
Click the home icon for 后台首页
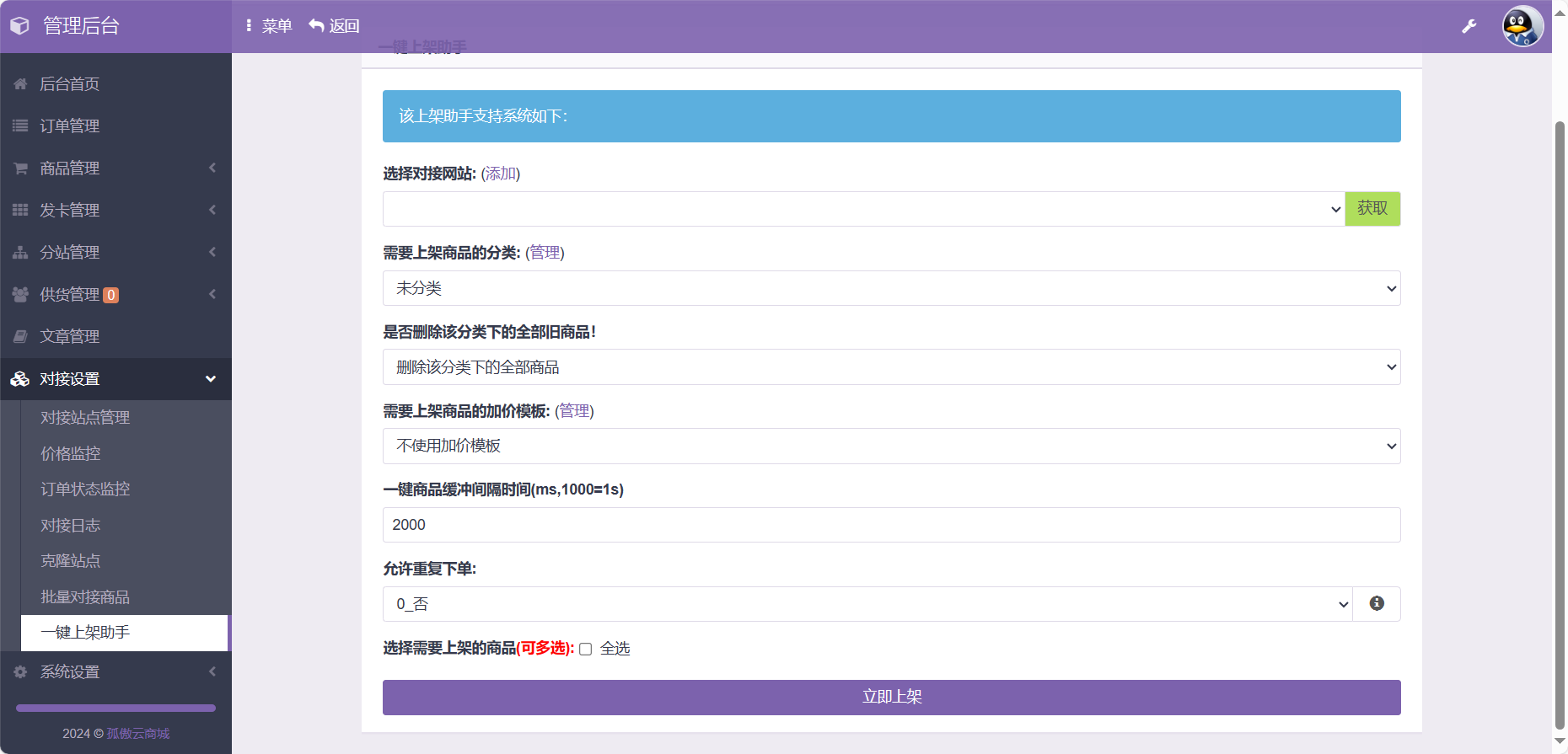(x=20, y=84)
